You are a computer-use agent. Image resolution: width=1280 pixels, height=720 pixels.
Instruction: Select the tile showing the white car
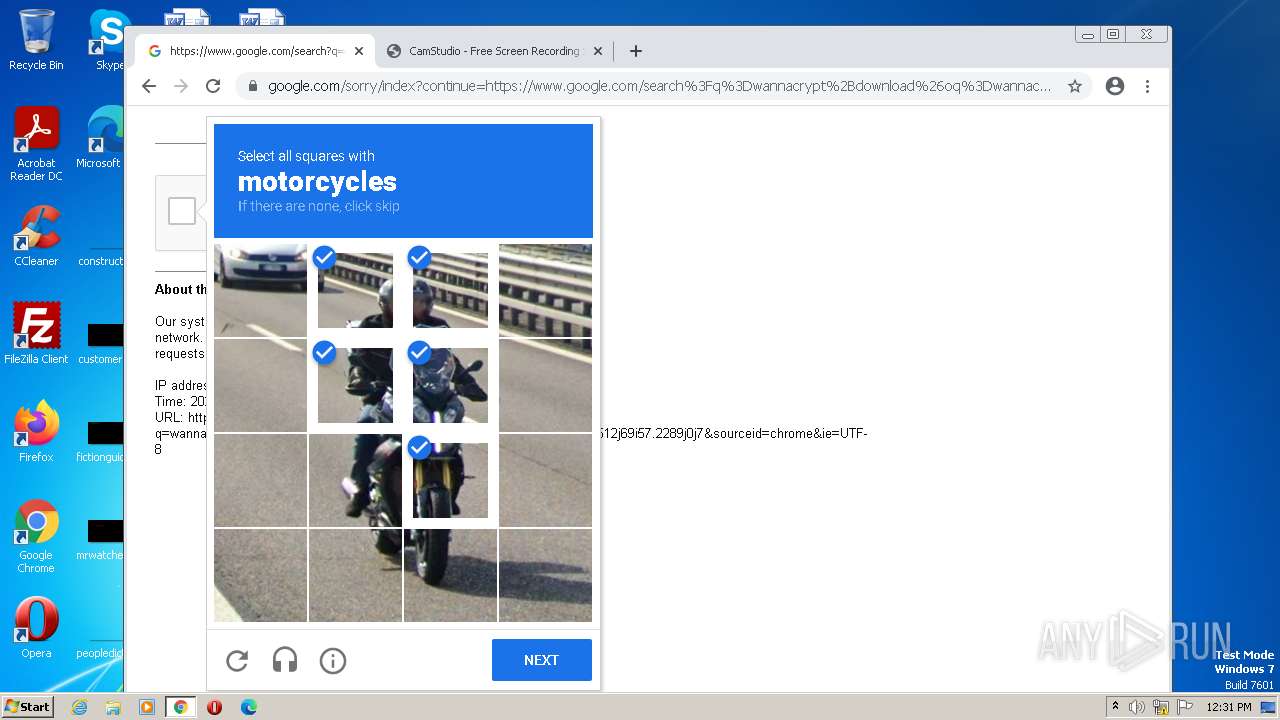coord(260,290)
